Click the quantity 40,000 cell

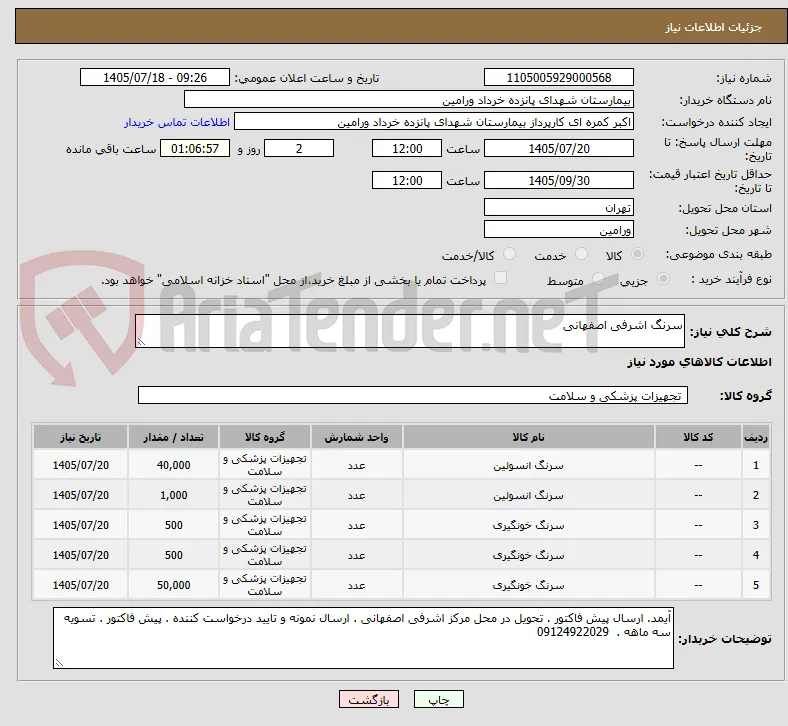(x=173, y=465)
